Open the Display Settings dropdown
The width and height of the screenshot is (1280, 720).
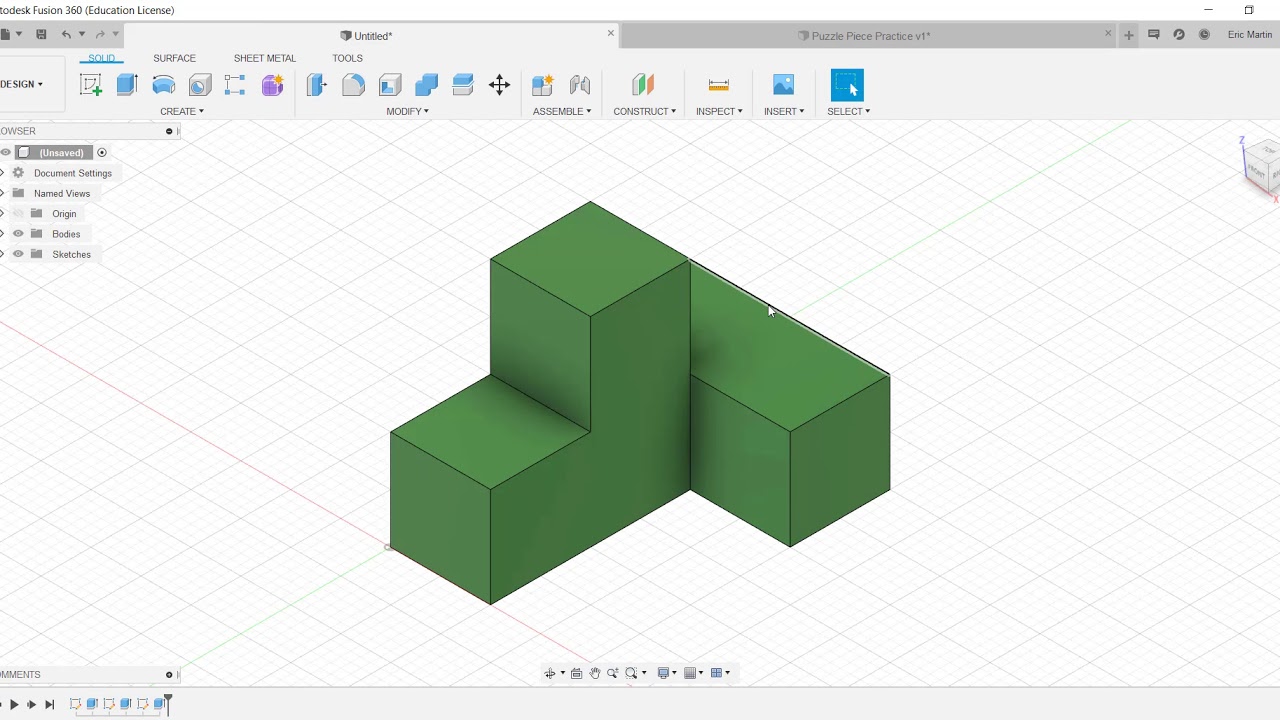point(666,673)
